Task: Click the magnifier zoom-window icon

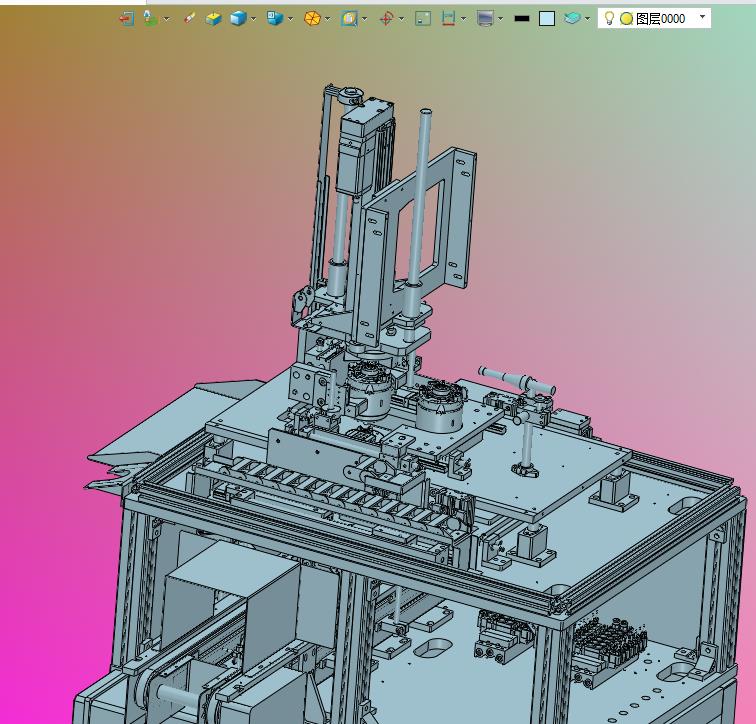Action: tap(349, 19)
